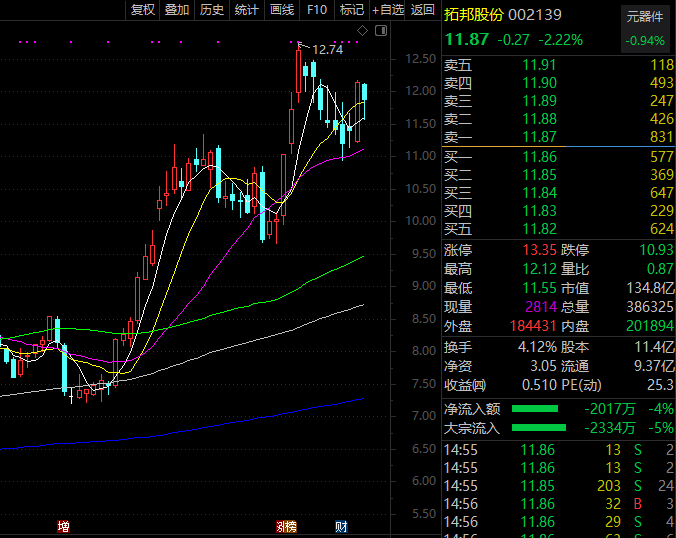The image size is (676, 538).
Task: Select the 14:56 B trade tick row
Action: tap(559, 504)
